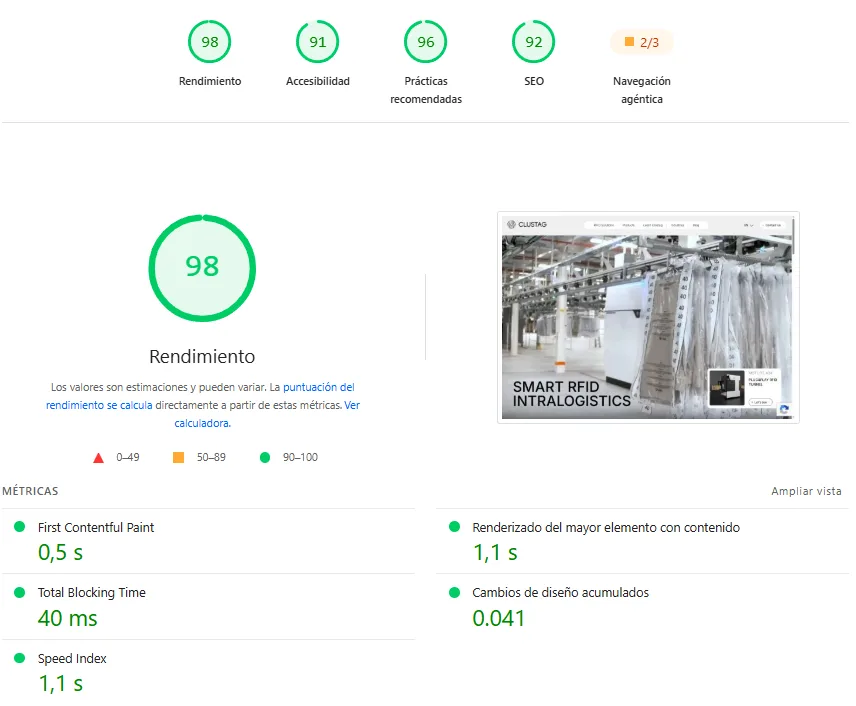Click the 'MÉTRICAS' section heading
The width and height of the screenshot is (856, 706).
coord(30,491)
